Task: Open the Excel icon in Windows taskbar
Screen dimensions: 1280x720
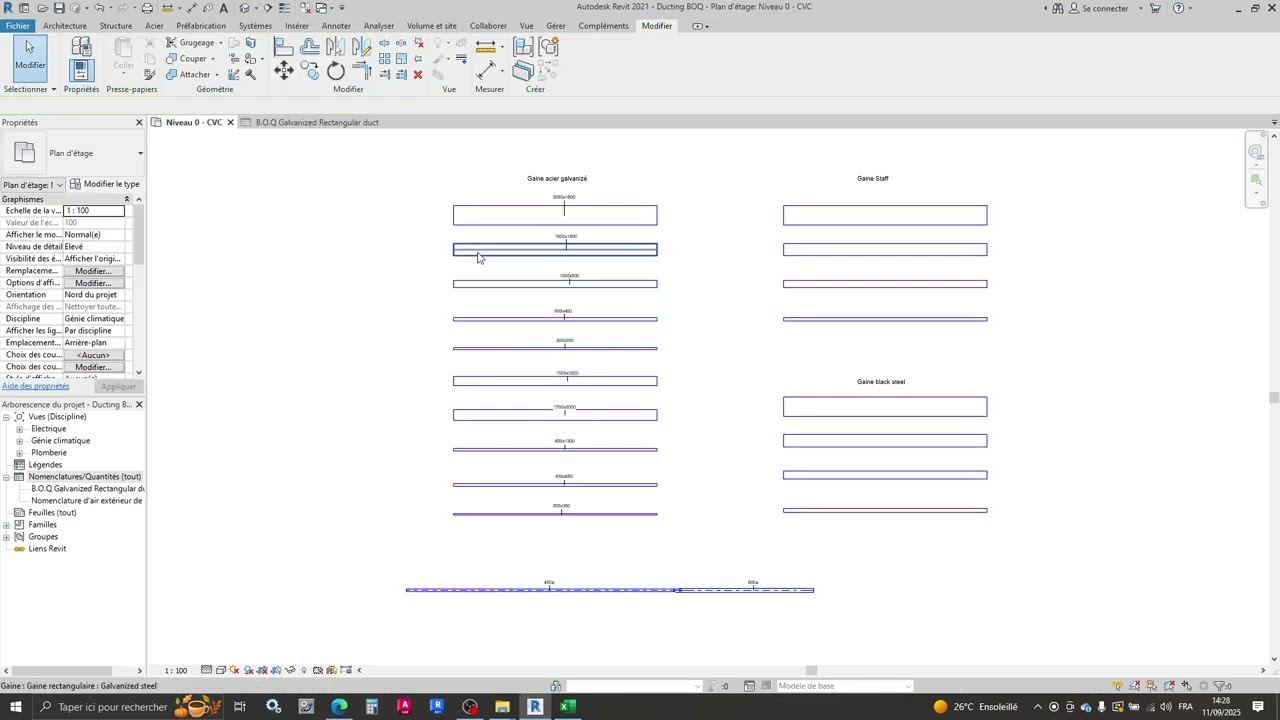Action: point(567,707)
